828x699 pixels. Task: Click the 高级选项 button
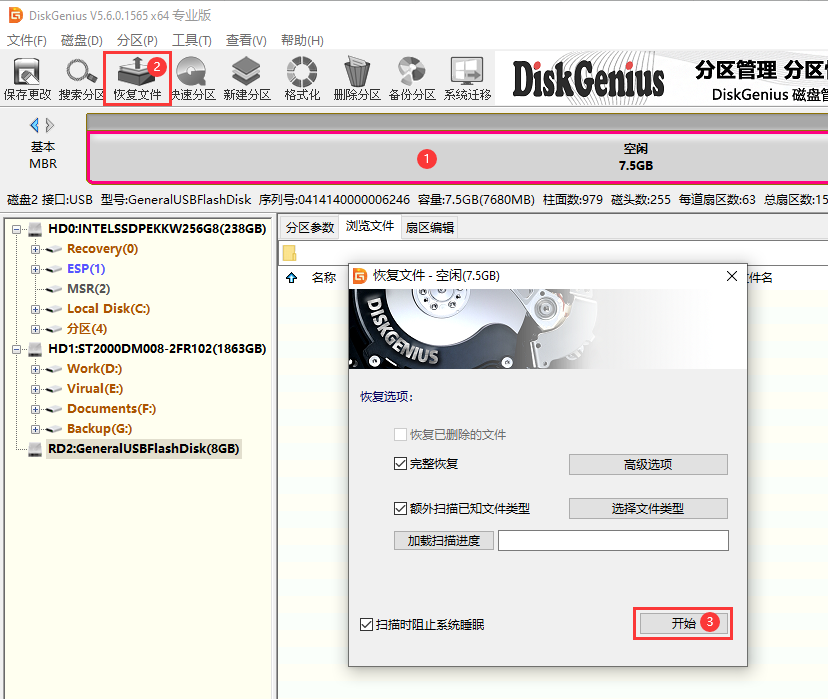pyautogui.click(x=648, y=465)
